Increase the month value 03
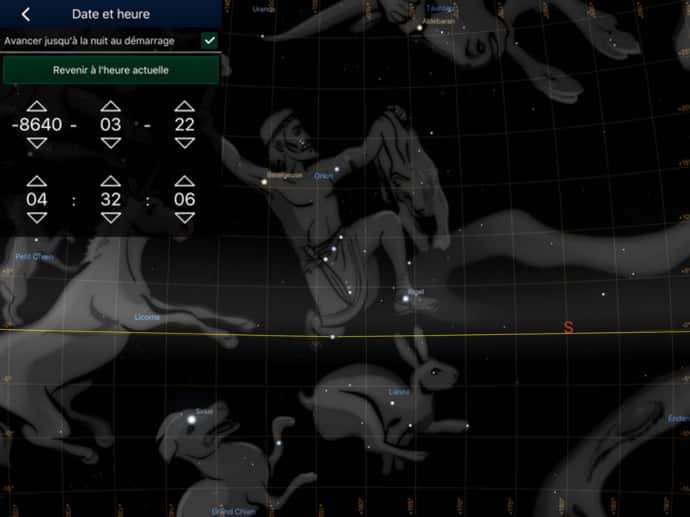The width and height of the screenshot is (690, 517). coord(110,106)
